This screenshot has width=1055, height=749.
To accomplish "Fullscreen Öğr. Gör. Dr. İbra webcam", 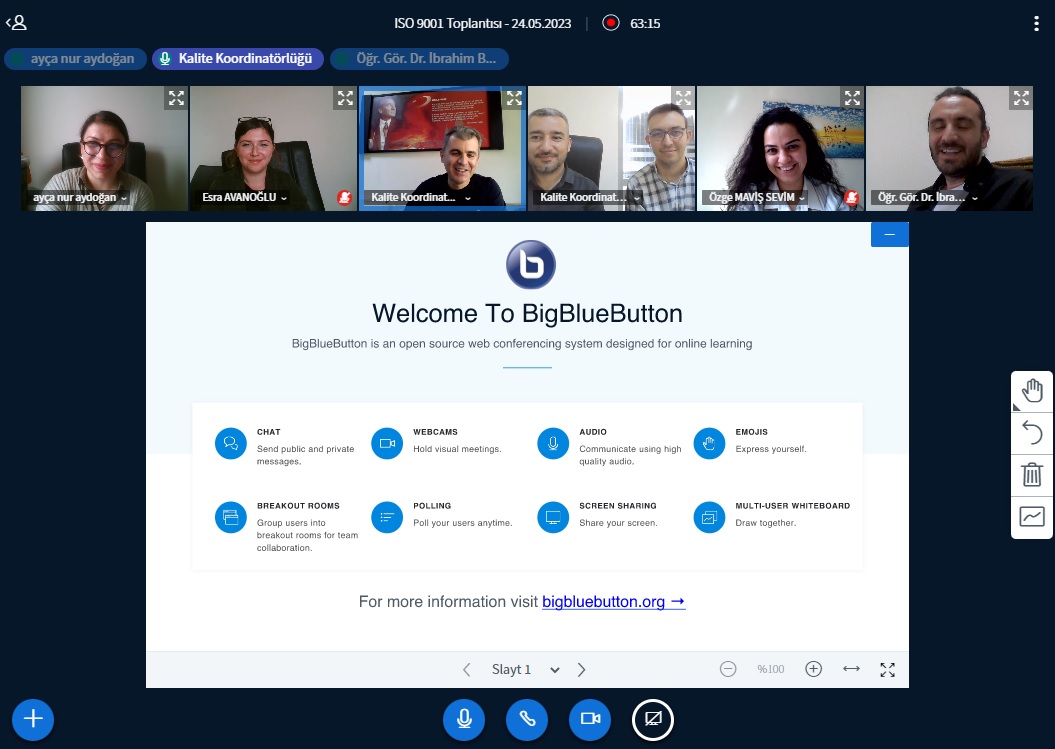I will coord(1021,98).
